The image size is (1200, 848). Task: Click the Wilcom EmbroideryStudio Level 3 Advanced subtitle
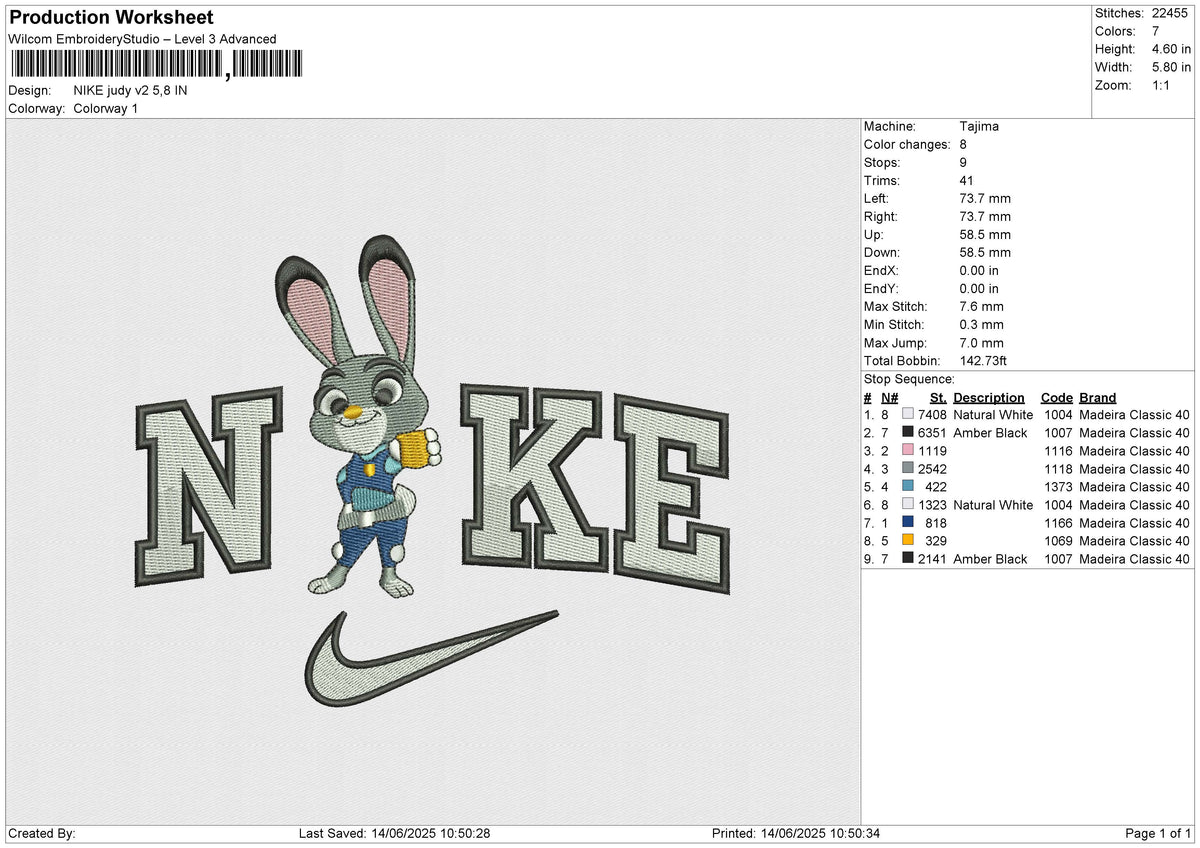click(142, 39)
